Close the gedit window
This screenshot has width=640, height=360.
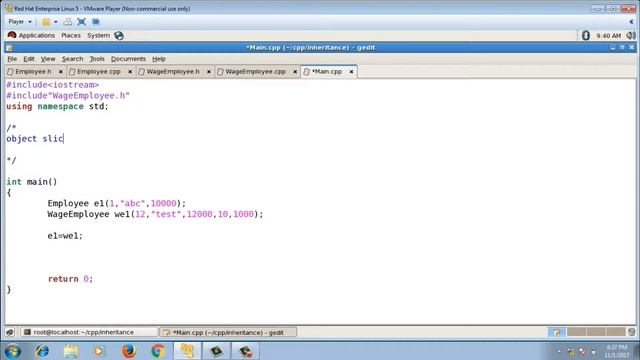click(x=631, y=47)
